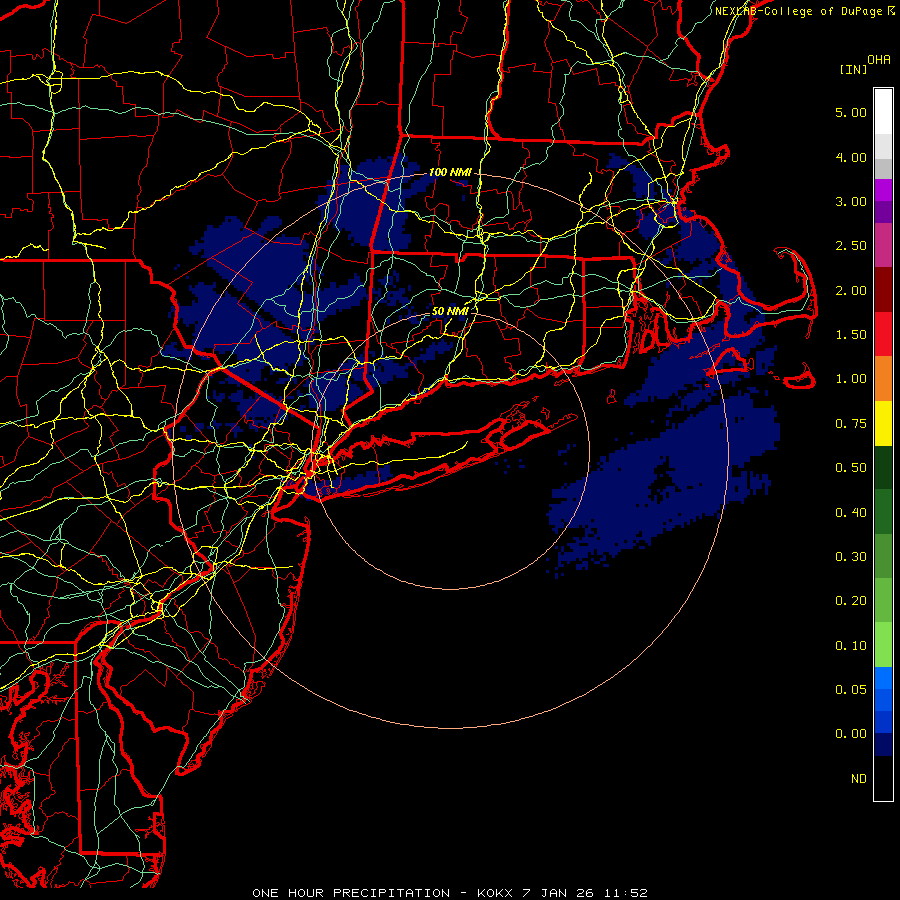This screenshot has height=900, width=900.
Task: Click the 0.40 legend value
Action: [851, 513]
